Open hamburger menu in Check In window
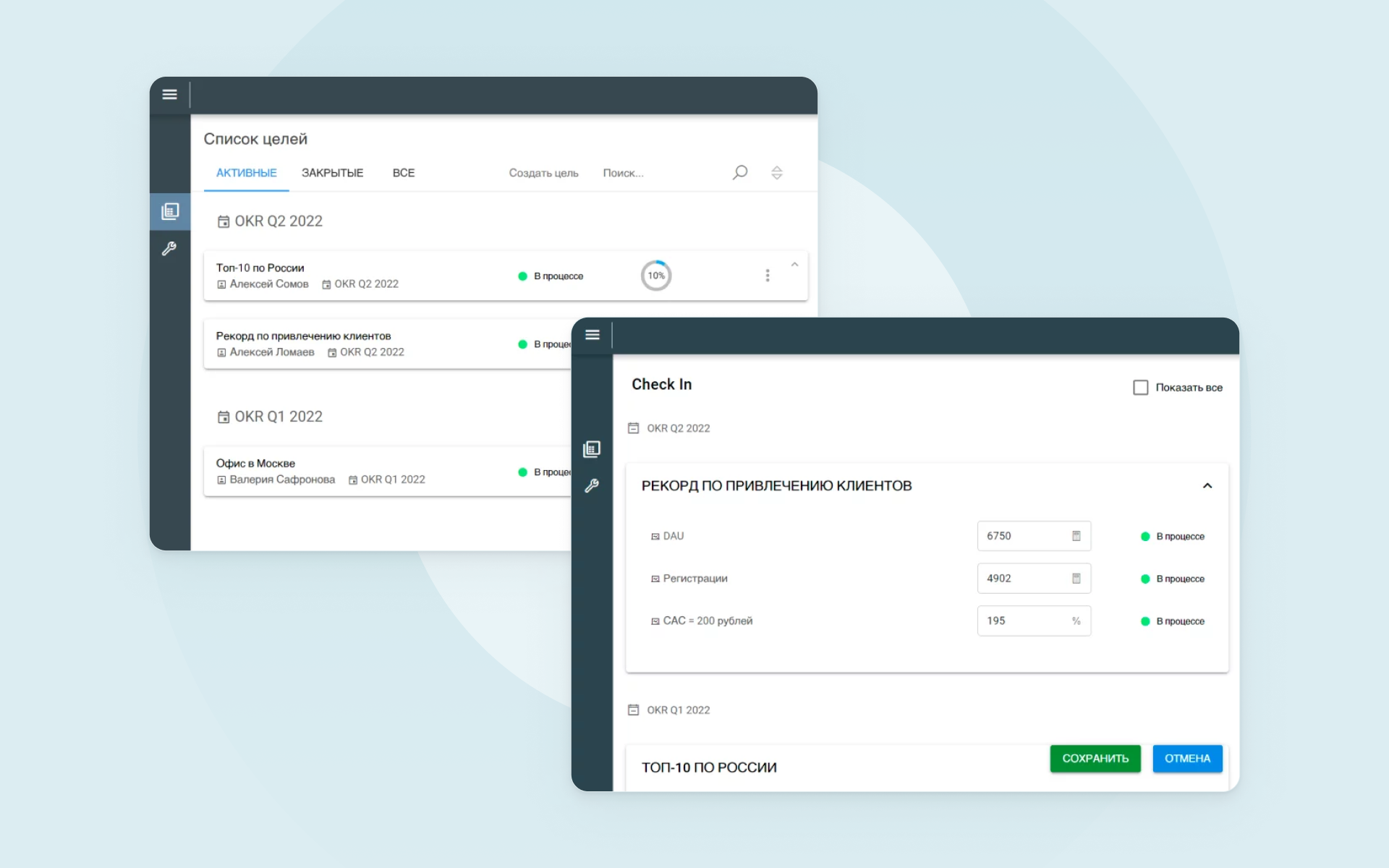The width and height of the screenshot is (1389, 868). coord(592,335)
